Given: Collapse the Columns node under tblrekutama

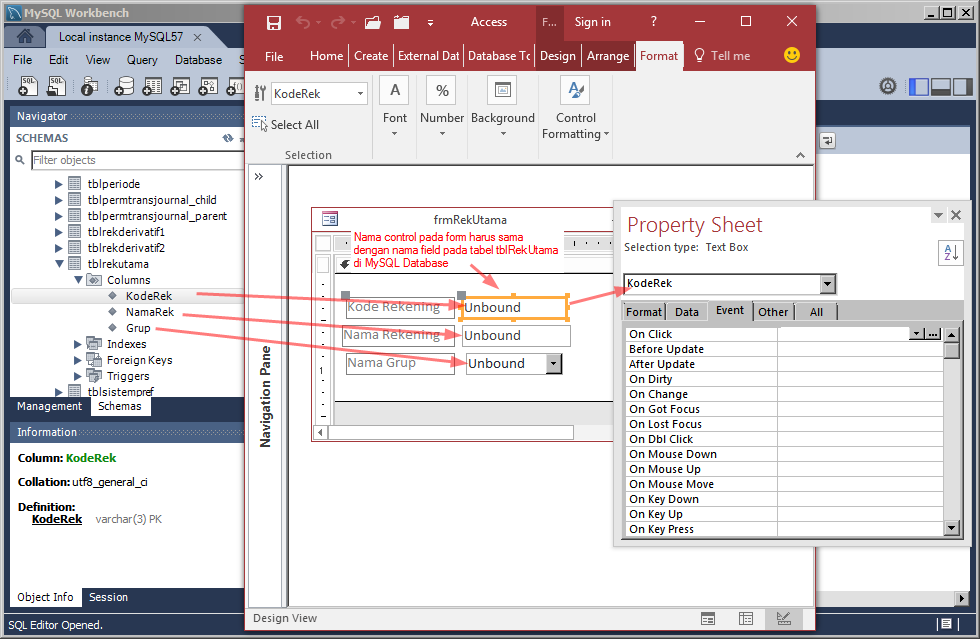Looking at the screenshot, I should (78, 279).
